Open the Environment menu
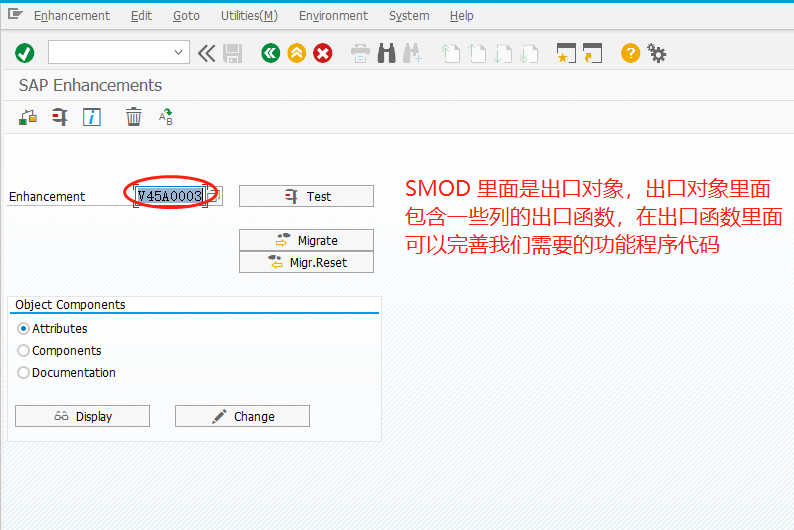Image resolution: width=794 pixels, height=530 pixels. coord(333,16)
